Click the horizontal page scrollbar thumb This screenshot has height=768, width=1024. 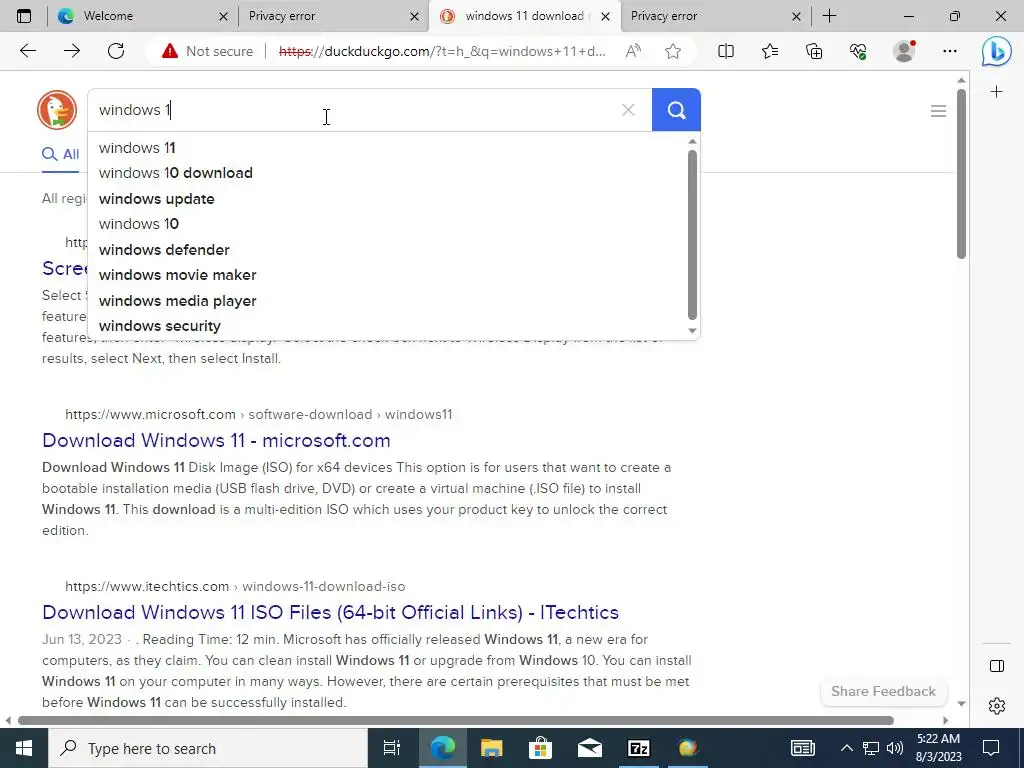click(x=455, y=721)
